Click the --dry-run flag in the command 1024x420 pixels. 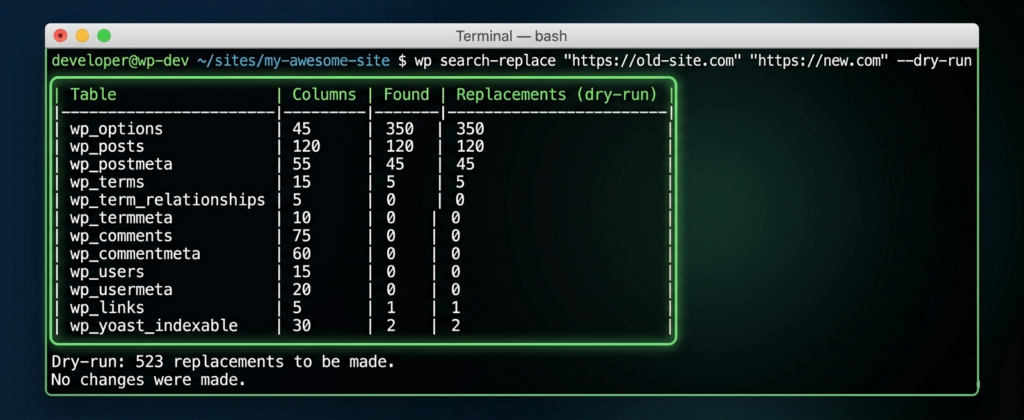(x=935, y=61)
